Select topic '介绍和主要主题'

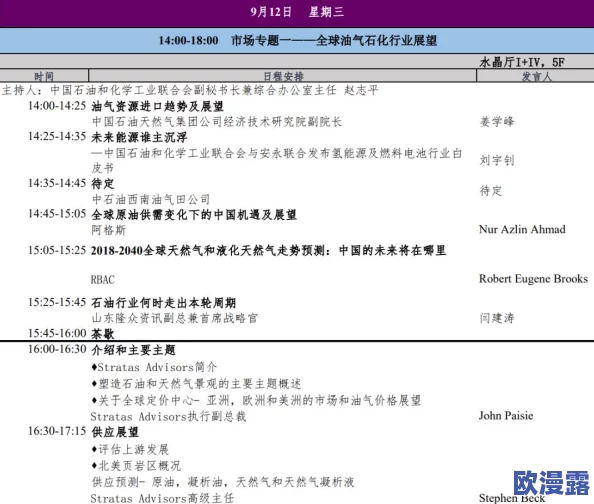tap(133, 350)
